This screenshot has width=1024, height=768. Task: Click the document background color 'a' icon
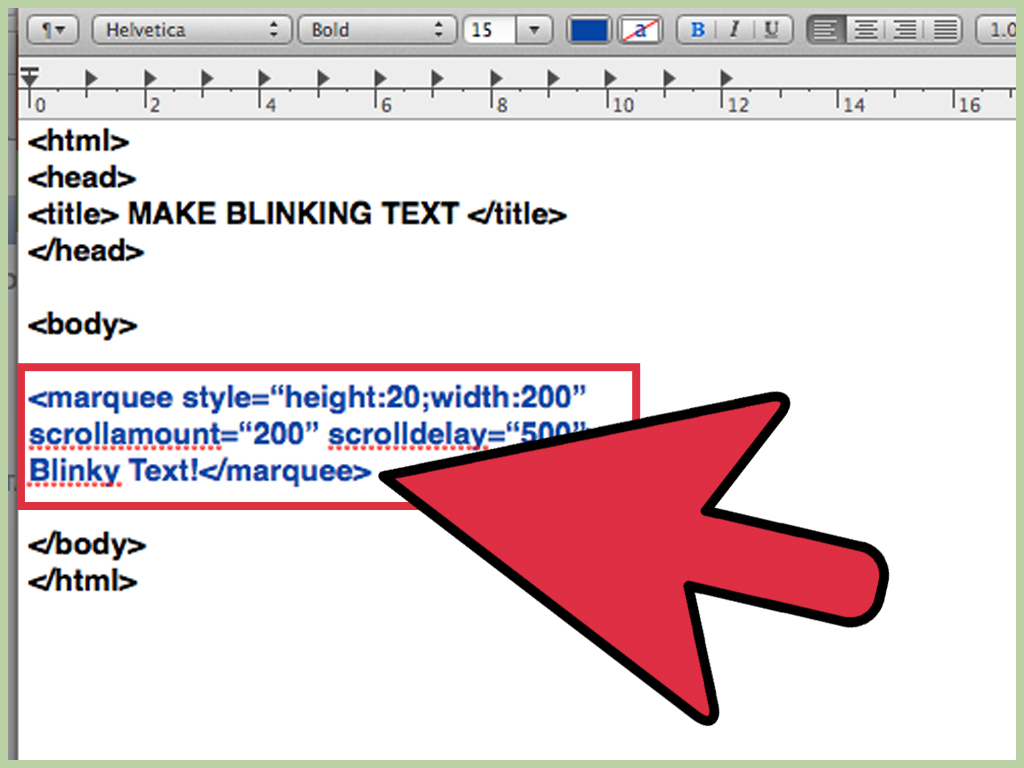[640, 29]
